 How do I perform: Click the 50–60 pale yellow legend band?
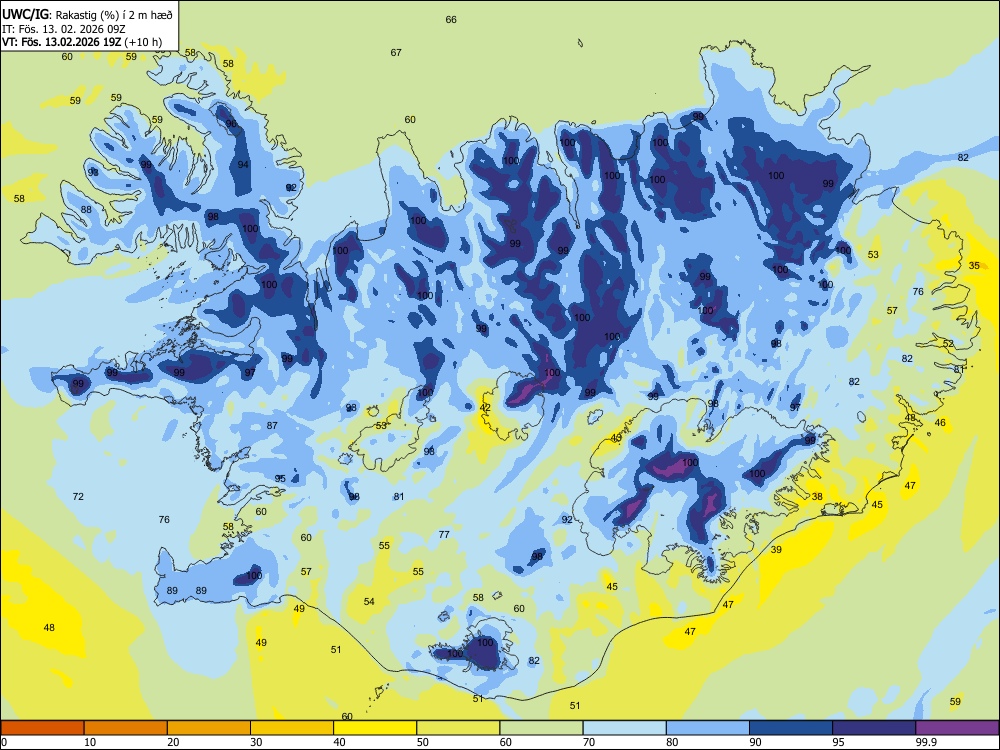point(458,728)
